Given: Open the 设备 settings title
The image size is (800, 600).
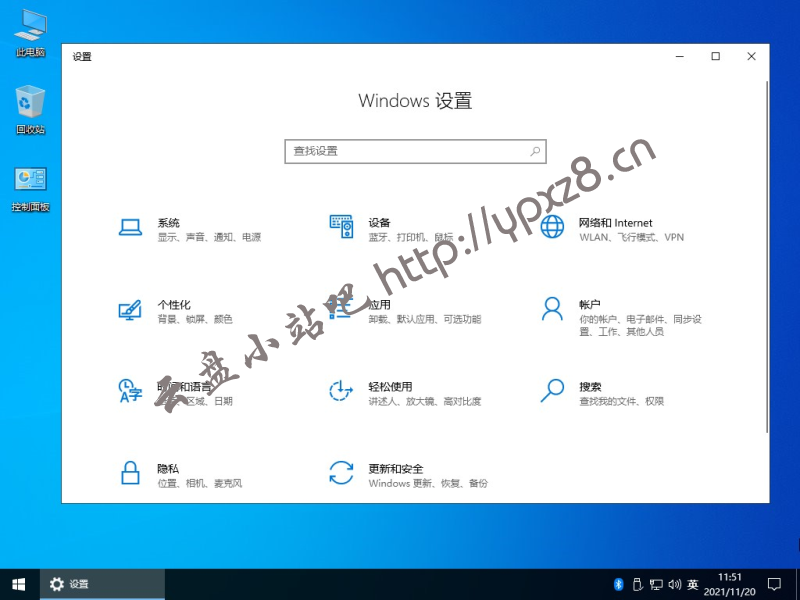Looking at the screenshot, I should [x=379, y=223].
